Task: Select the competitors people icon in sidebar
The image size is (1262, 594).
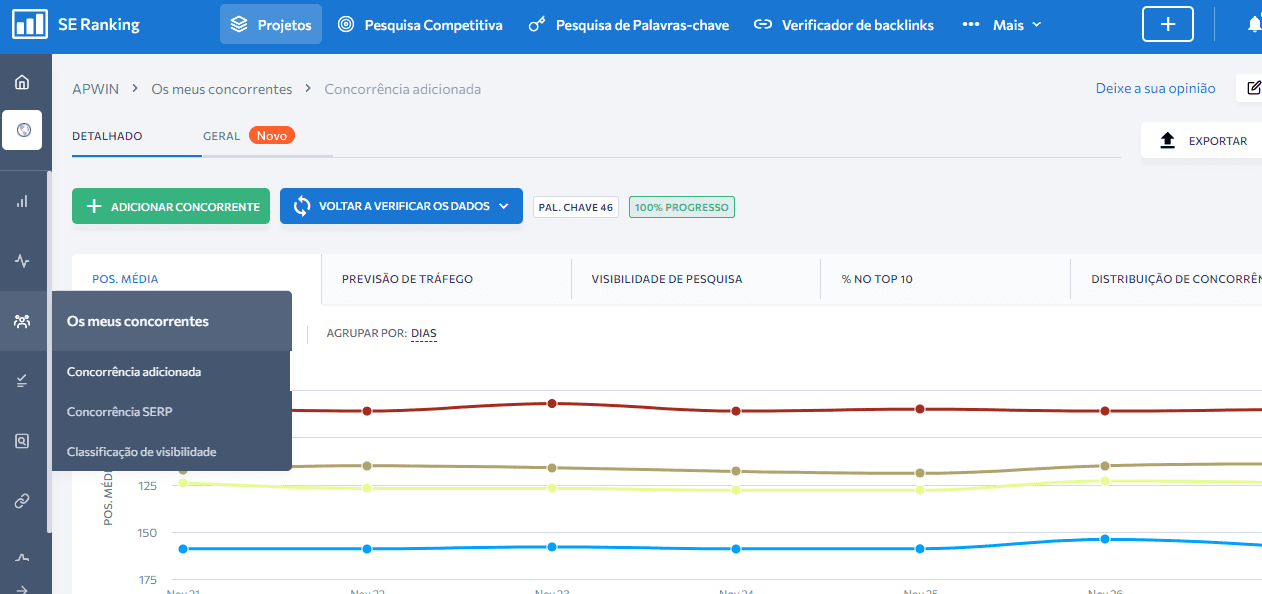Action: [x=22, y=320]
